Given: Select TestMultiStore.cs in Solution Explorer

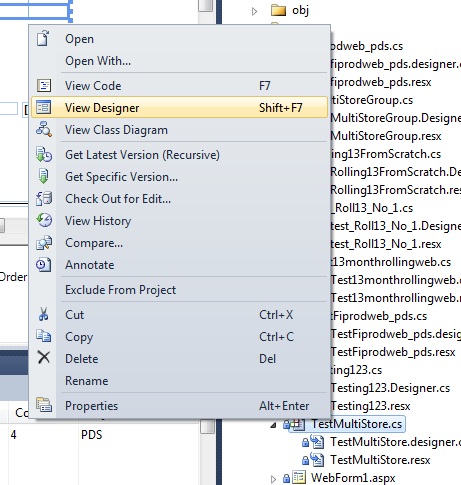Looking at the screenshot, I should [357, 424].
